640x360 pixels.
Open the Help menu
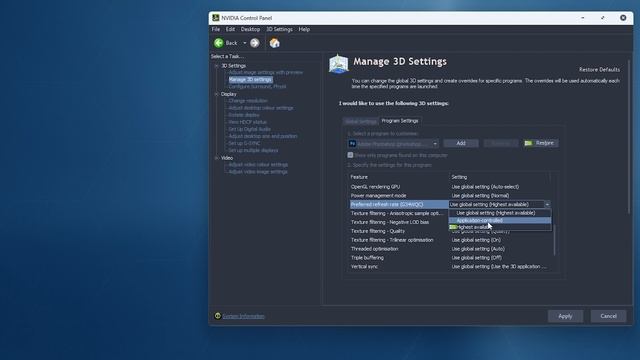[304, 29]
